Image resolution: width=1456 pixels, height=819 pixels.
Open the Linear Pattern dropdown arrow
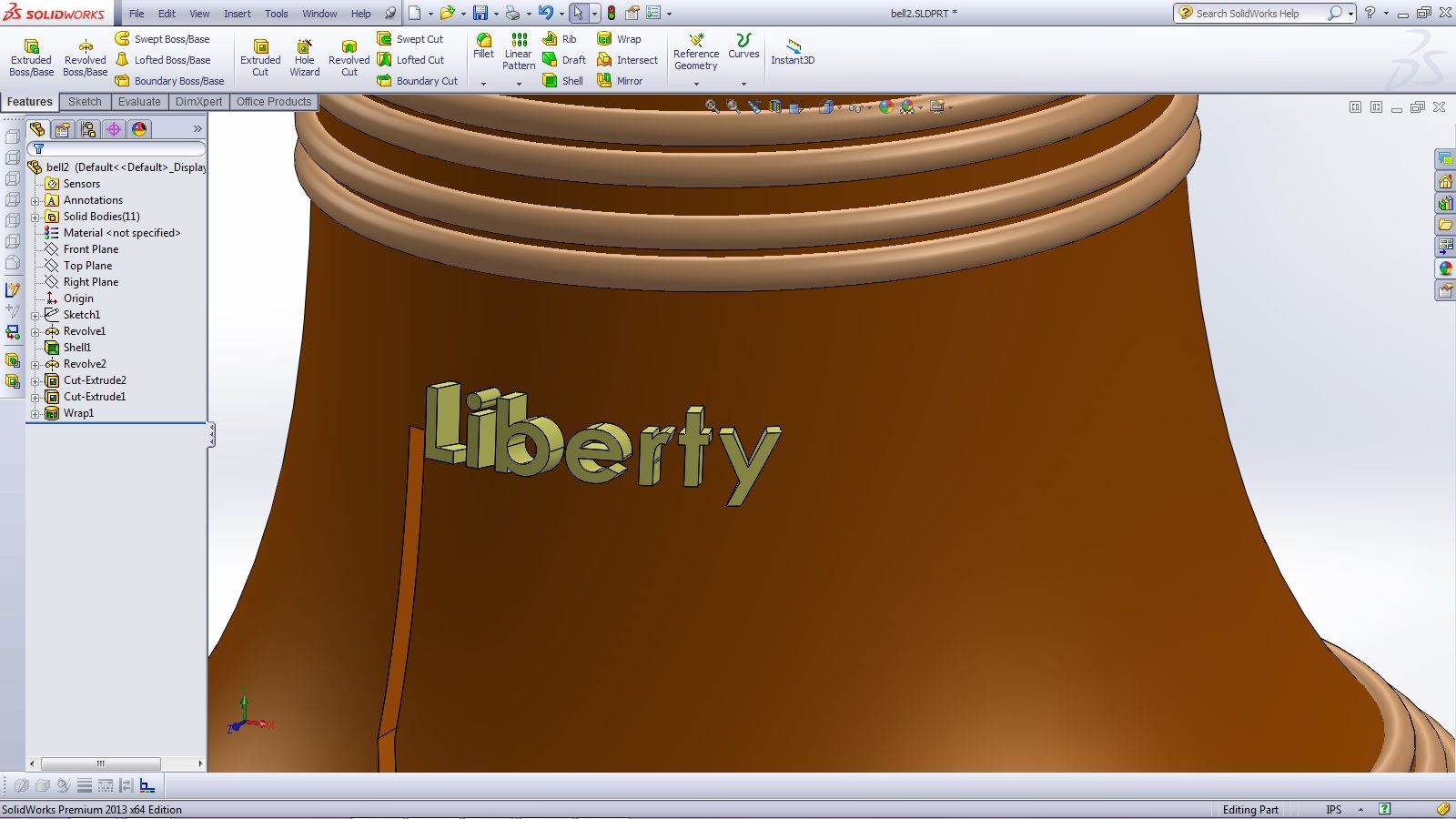pyautogui.click(x=519, y=84)
